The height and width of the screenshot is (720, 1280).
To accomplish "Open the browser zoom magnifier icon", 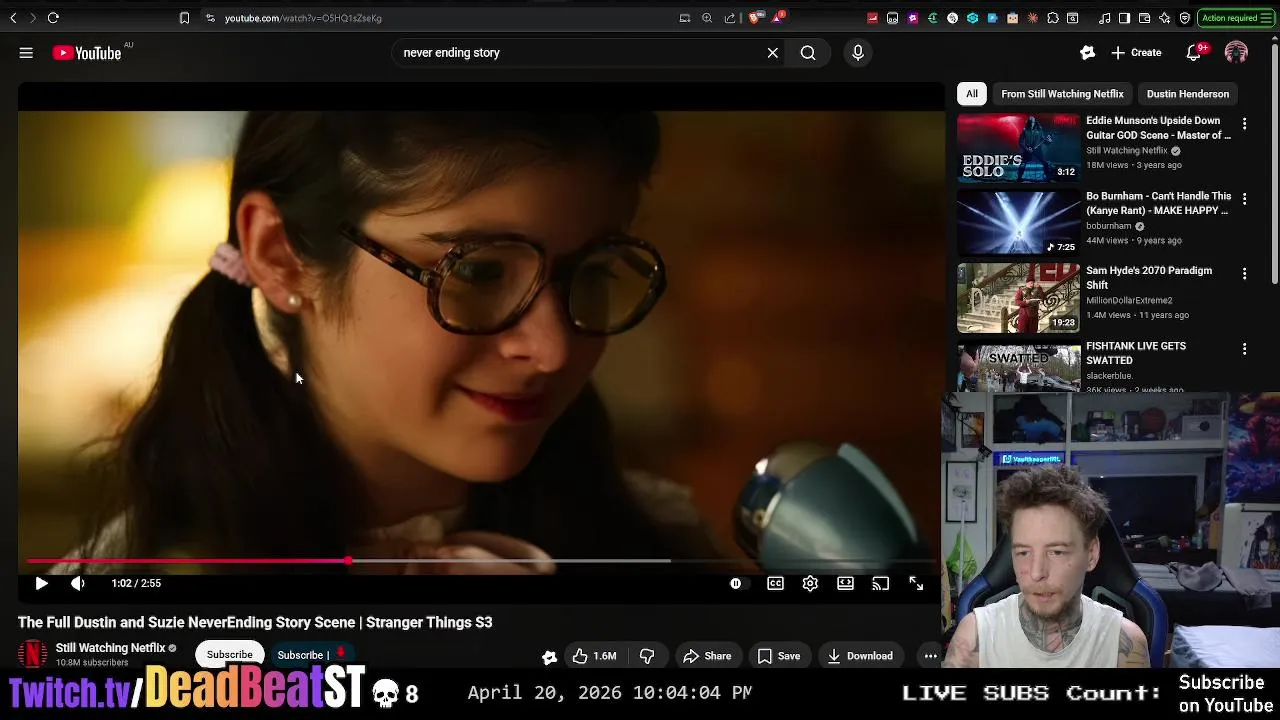I will pyautogui.click(x=707, y=18).
